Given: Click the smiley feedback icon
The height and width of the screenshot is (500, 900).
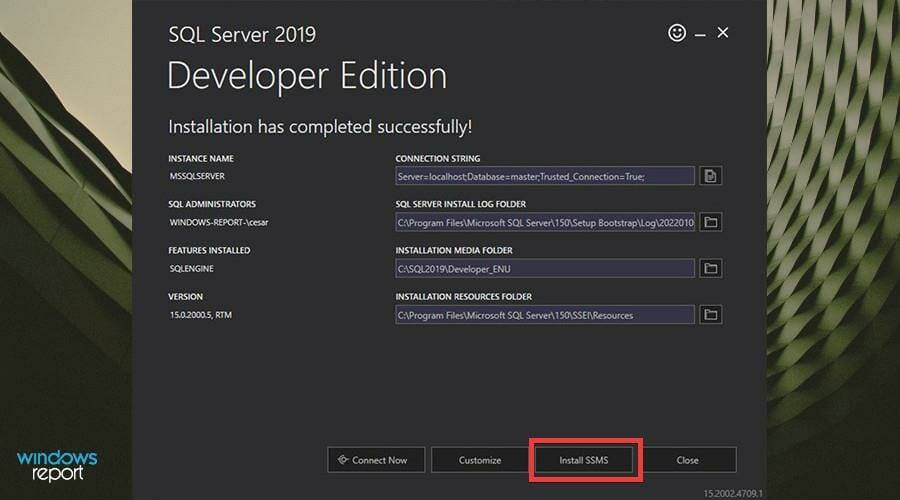Looking at the screenshot, I should [x=677, y=33].
